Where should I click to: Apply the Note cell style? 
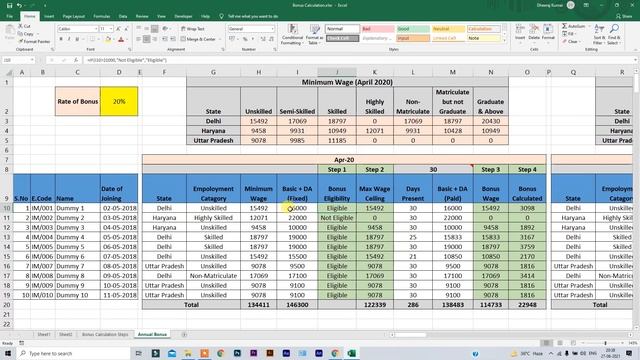coord(483,38)
